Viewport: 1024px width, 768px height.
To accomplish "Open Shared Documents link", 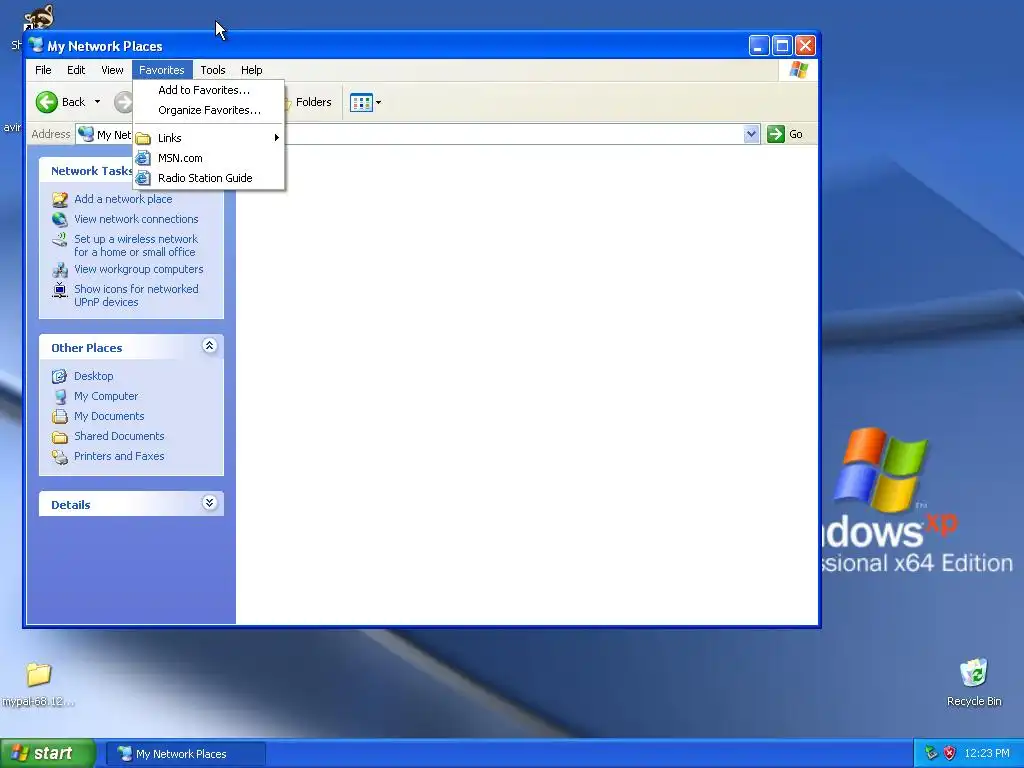I will 119,436.
